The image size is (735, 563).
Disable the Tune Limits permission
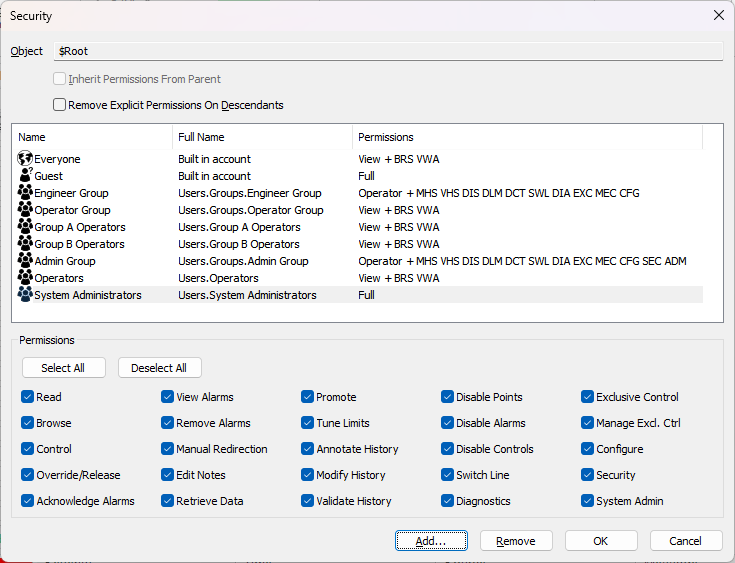click(x=308, y=423)
